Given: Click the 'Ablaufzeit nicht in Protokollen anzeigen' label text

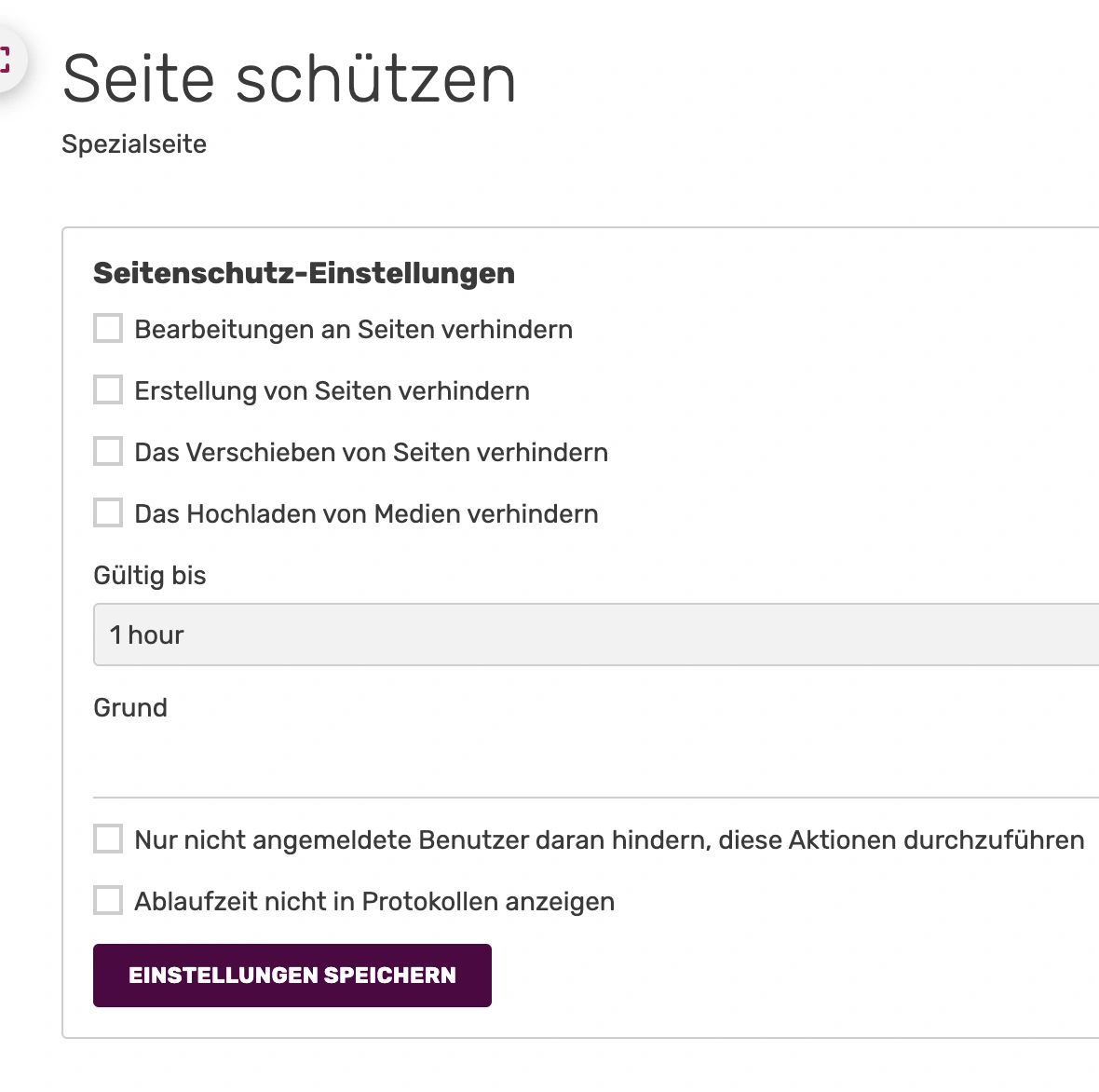Looking at the screenshot, I should (x=374, y=902).
